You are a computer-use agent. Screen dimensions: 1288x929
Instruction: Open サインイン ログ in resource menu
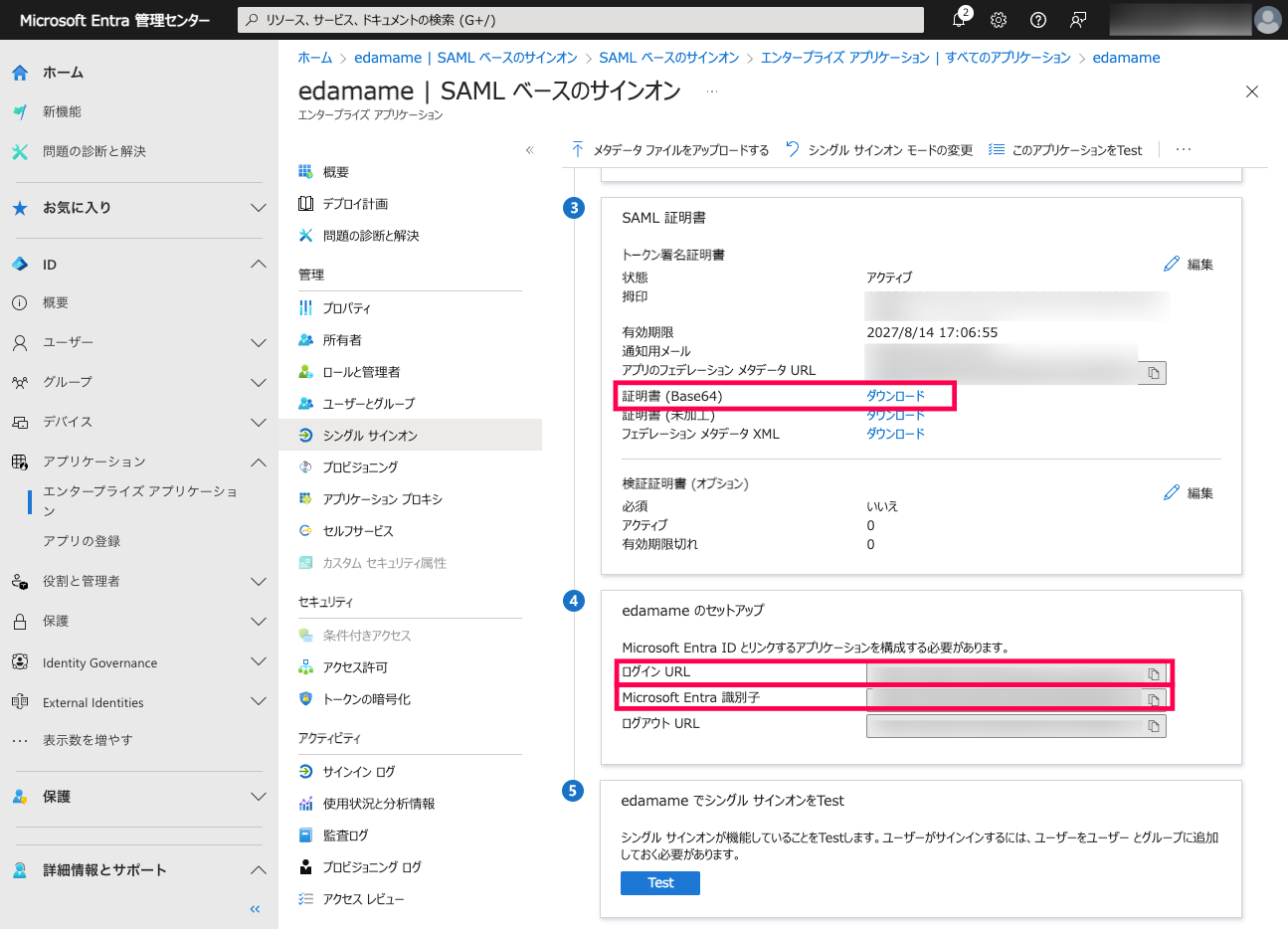tap(358, 772)
